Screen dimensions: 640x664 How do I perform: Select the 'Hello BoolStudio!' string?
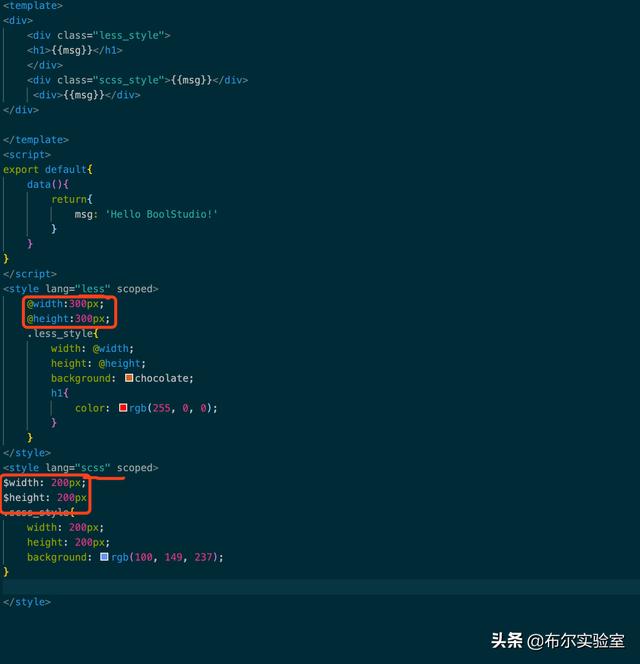pos(161,214)
